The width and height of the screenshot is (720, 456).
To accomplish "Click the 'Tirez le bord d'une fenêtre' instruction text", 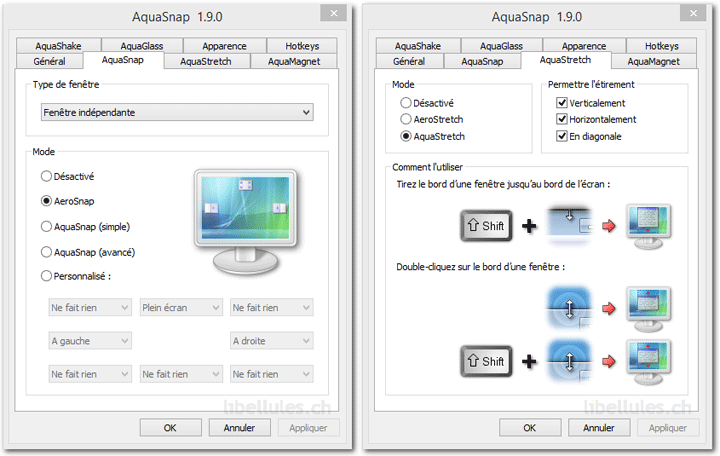I will 503,184.
